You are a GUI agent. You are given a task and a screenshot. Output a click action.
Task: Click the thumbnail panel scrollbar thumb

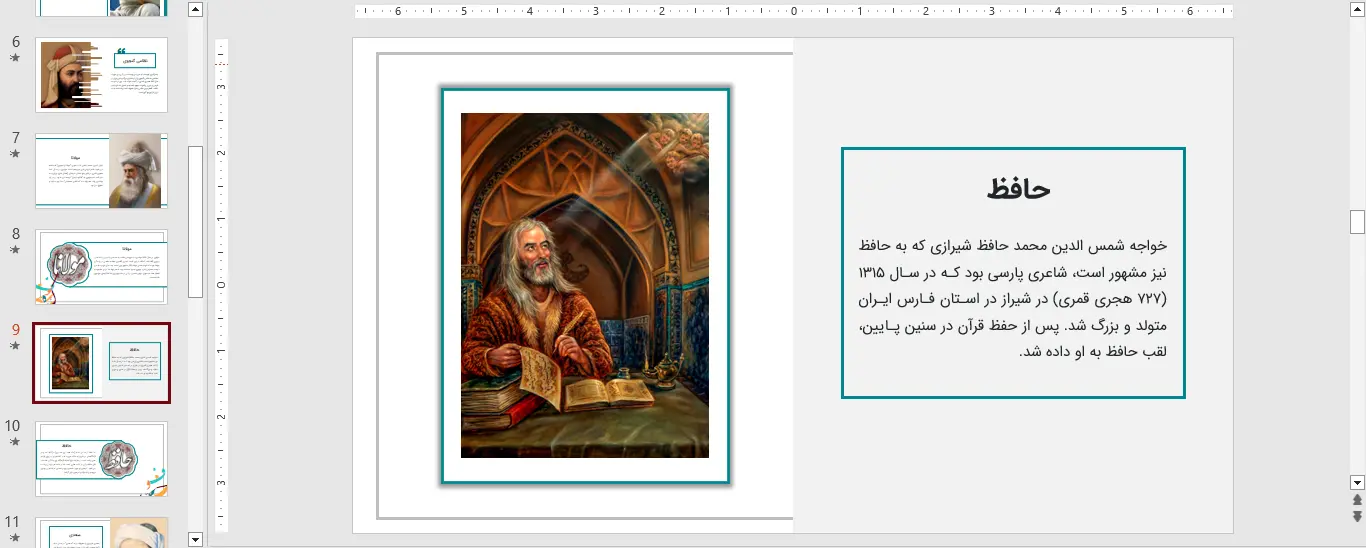click(x=196, y=220)
